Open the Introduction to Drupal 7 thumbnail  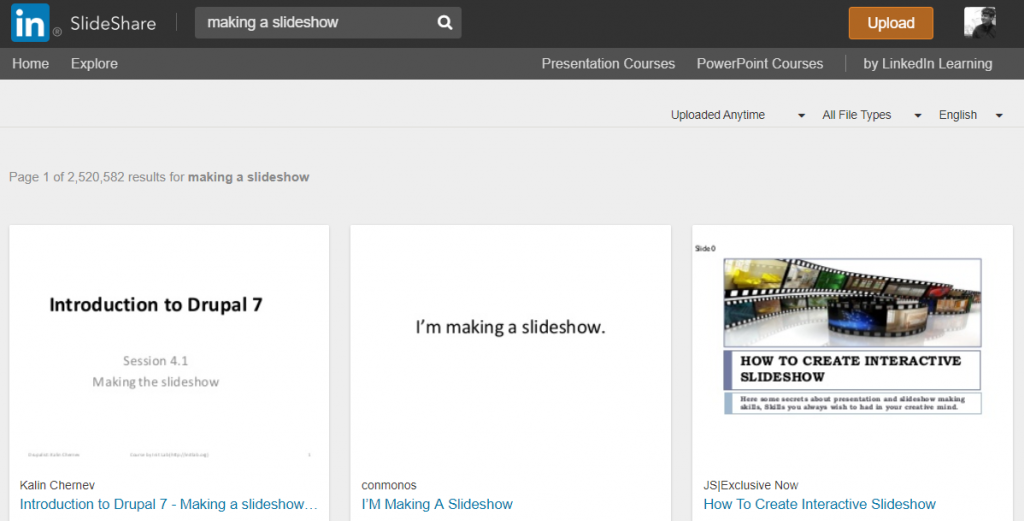click(x=169, y=345)
